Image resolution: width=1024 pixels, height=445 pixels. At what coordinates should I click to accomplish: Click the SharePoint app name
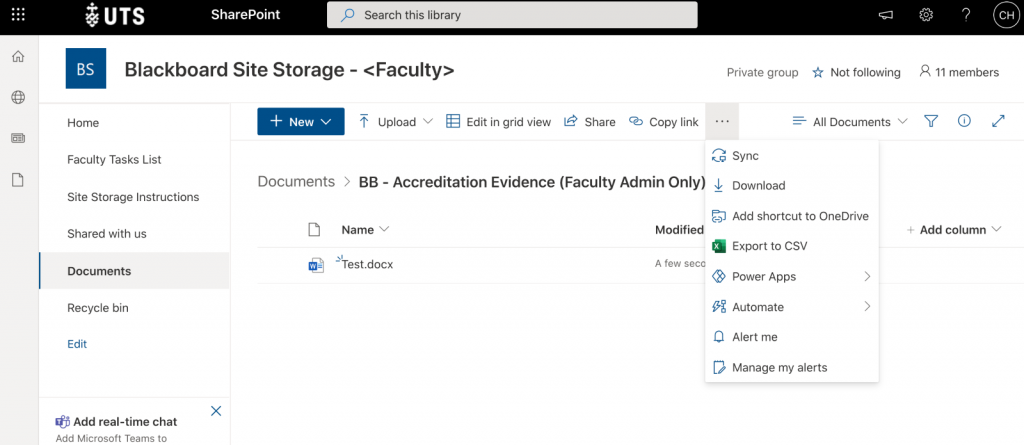point(246,14)
